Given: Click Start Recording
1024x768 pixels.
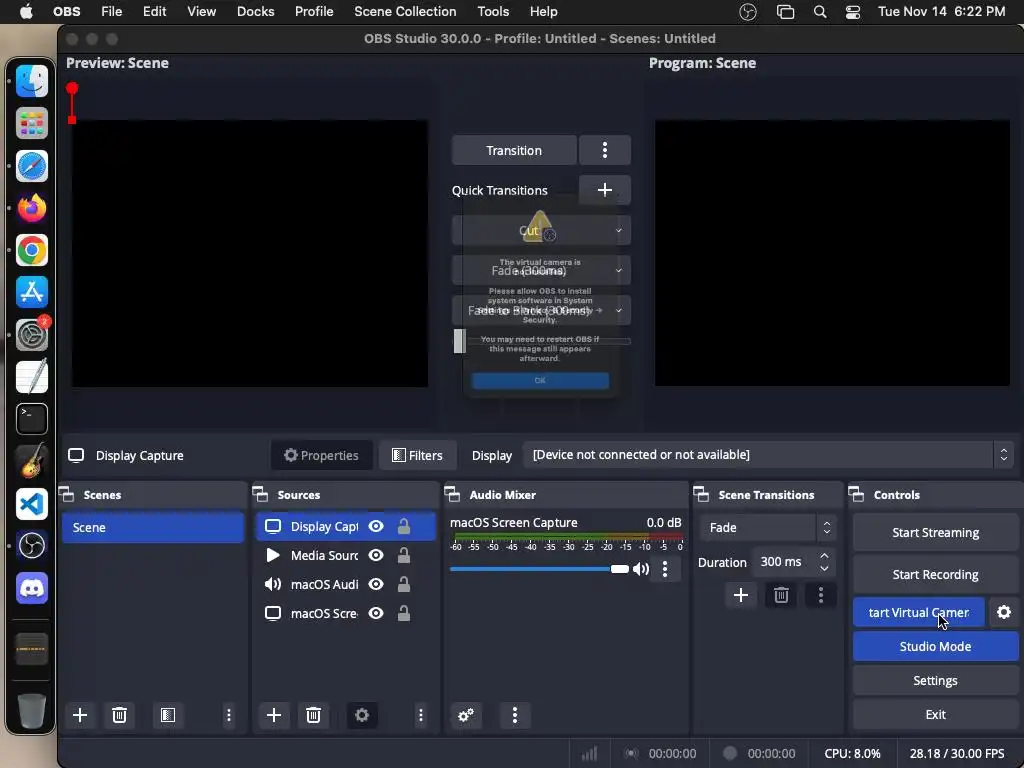Looking at the screenshot, I should (x=935, y=575).
